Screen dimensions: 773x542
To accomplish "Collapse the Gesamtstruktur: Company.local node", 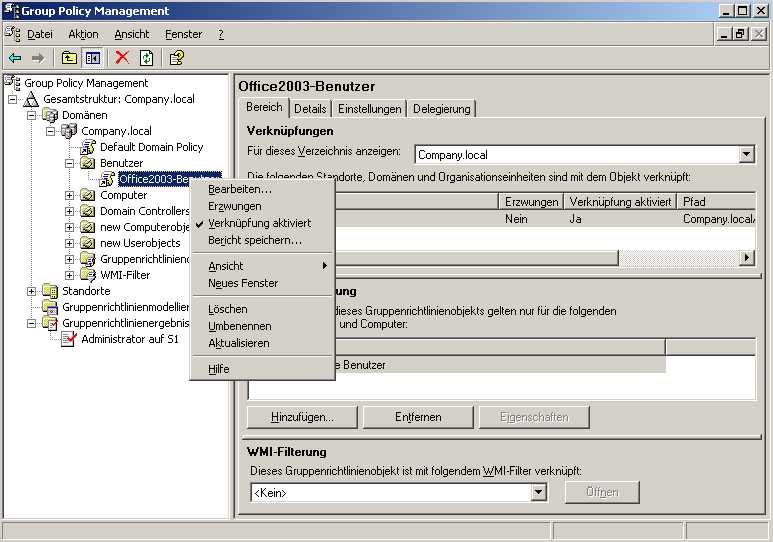I will click(12, 100).
